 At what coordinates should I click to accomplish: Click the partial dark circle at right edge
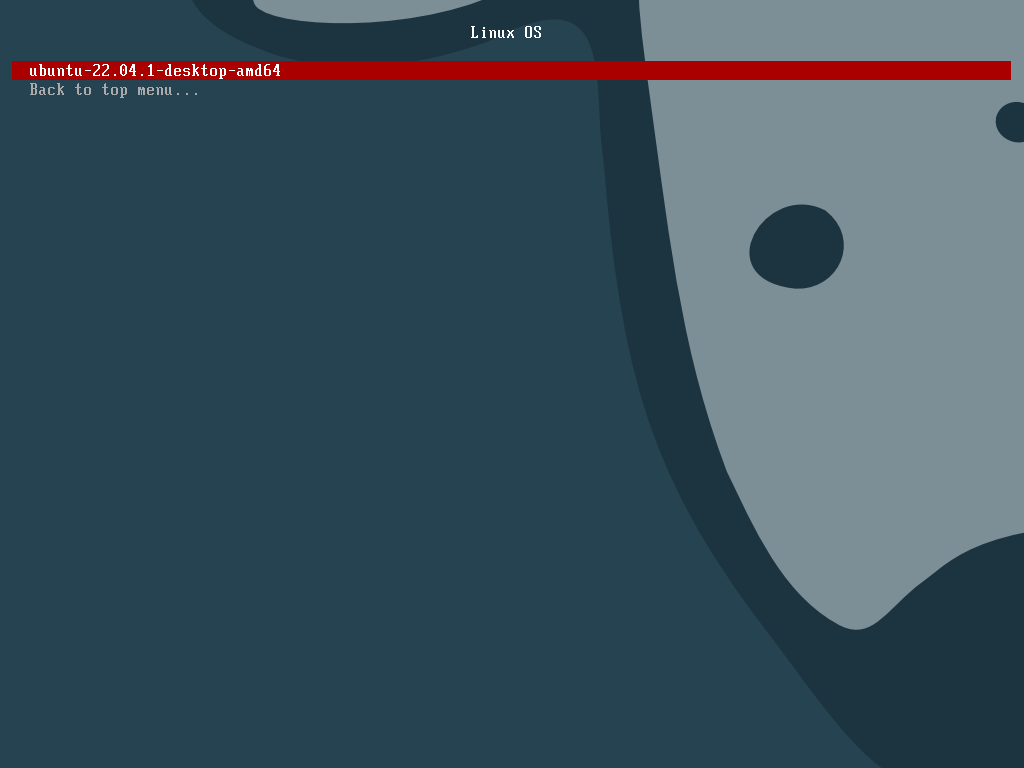[x=1012, y=121]
